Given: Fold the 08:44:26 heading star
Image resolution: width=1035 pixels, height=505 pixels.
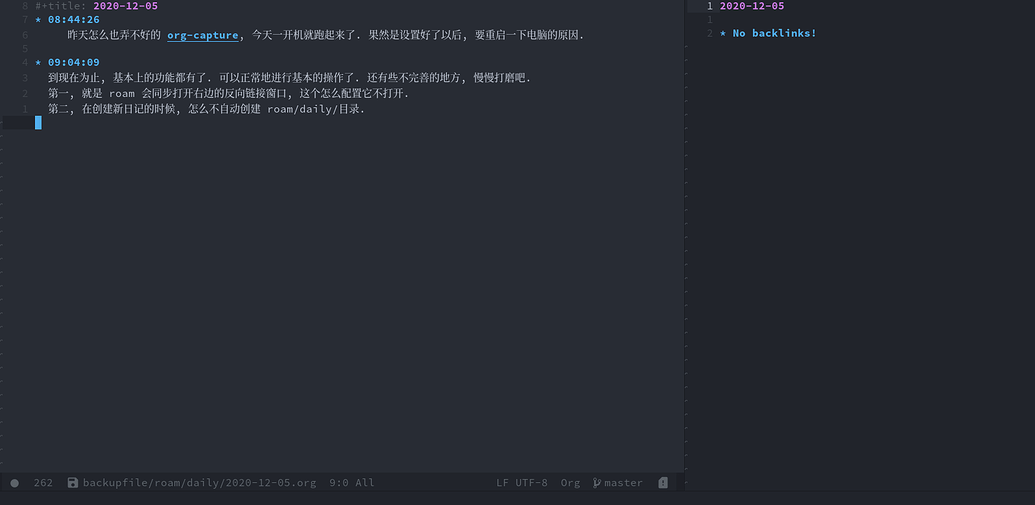Looking at the screenshot, I should pyautogui.click(x=38, y=20).
